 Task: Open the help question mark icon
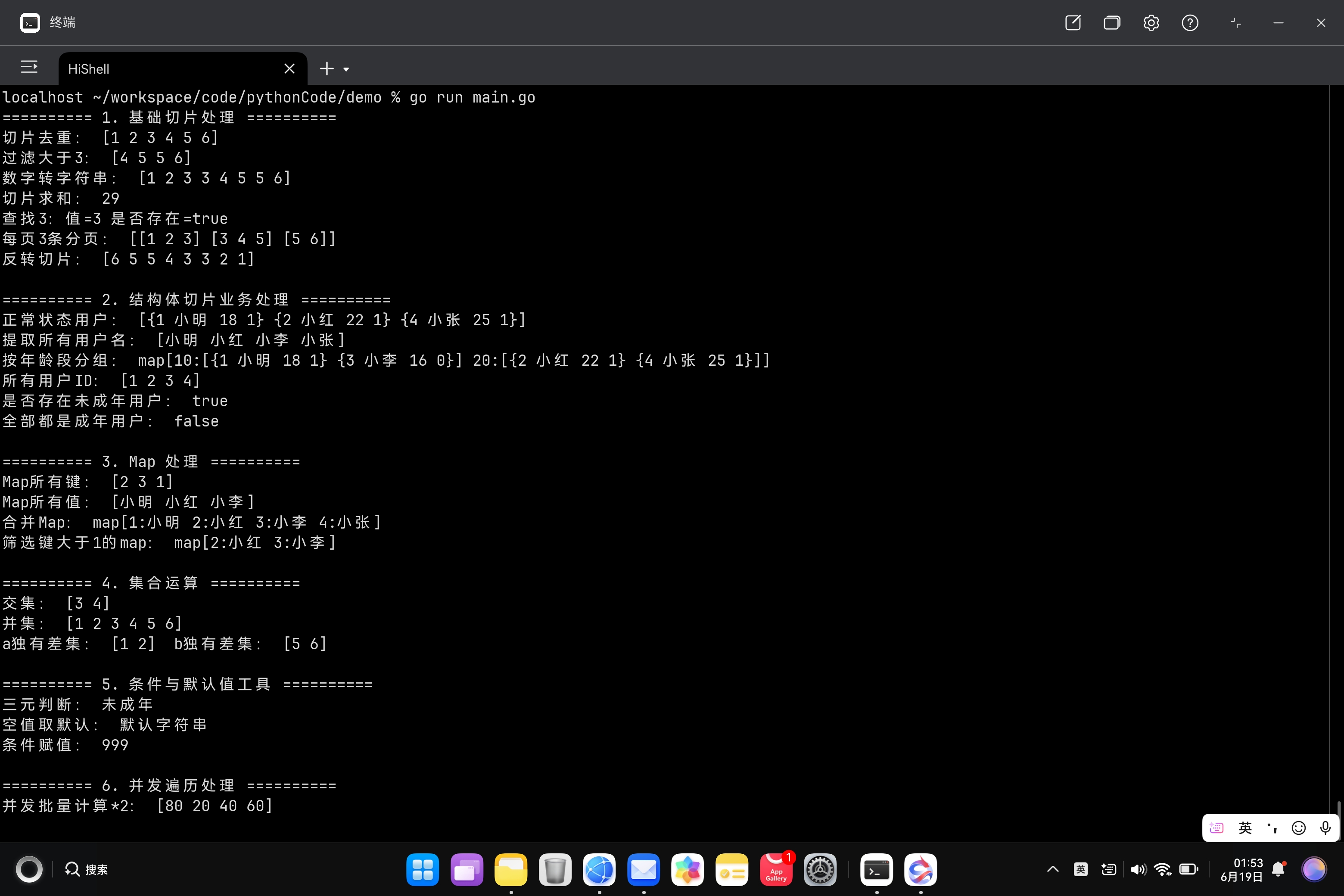click(x=1190, y=23)
